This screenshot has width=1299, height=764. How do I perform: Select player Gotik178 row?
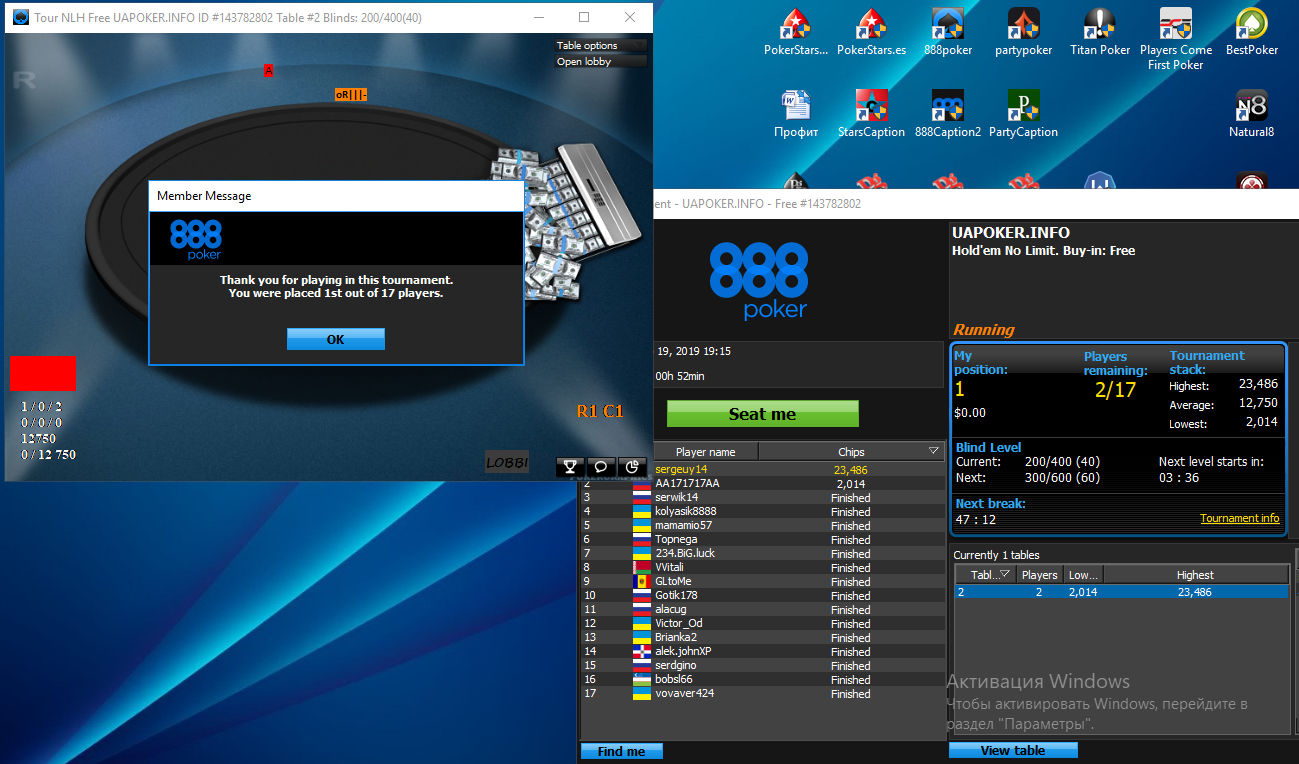[x=762, y=595]
